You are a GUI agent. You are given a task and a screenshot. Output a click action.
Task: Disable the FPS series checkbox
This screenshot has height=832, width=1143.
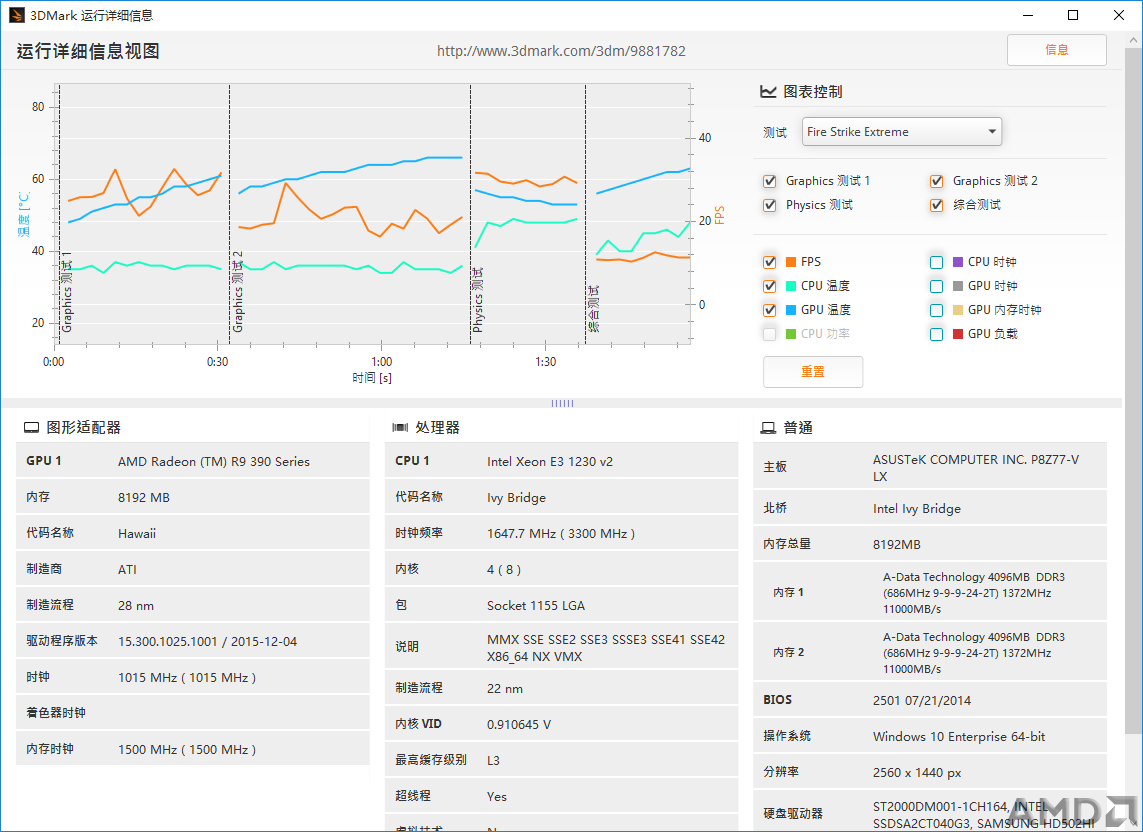tap(769, 262)
